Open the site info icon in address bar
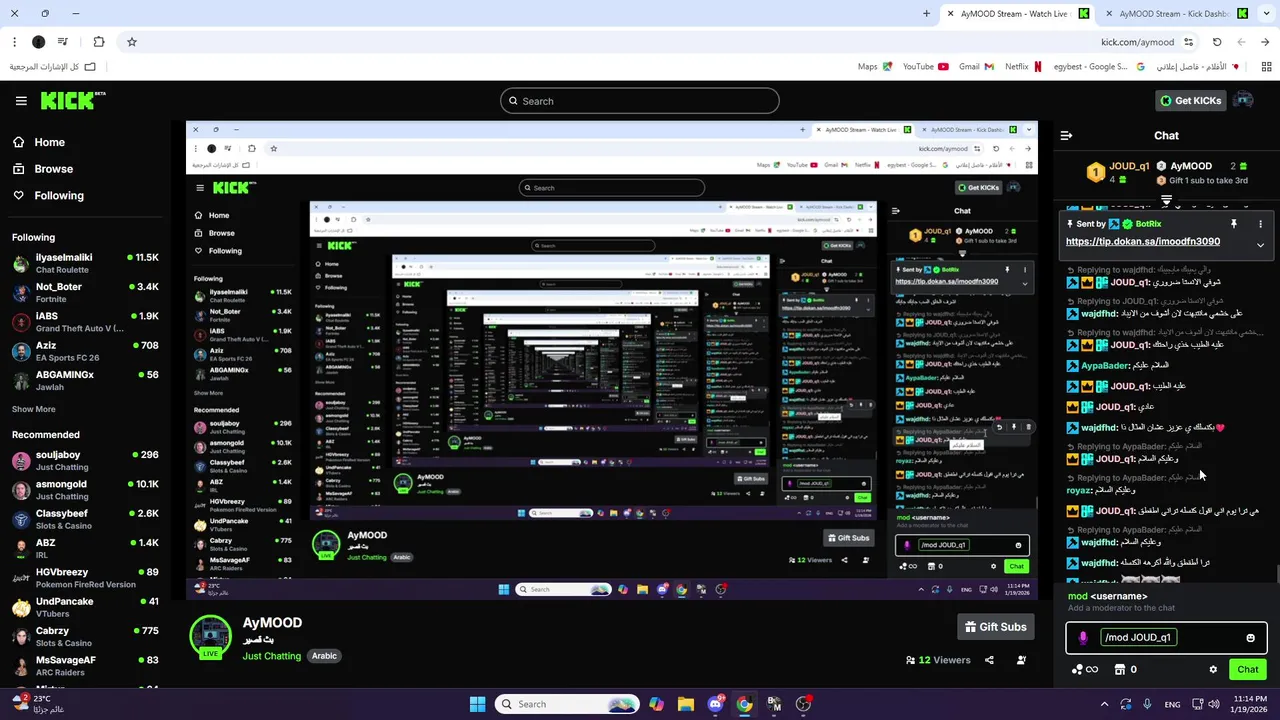1280x720 pixels. pyautogui.click(x=1188, y=42)
